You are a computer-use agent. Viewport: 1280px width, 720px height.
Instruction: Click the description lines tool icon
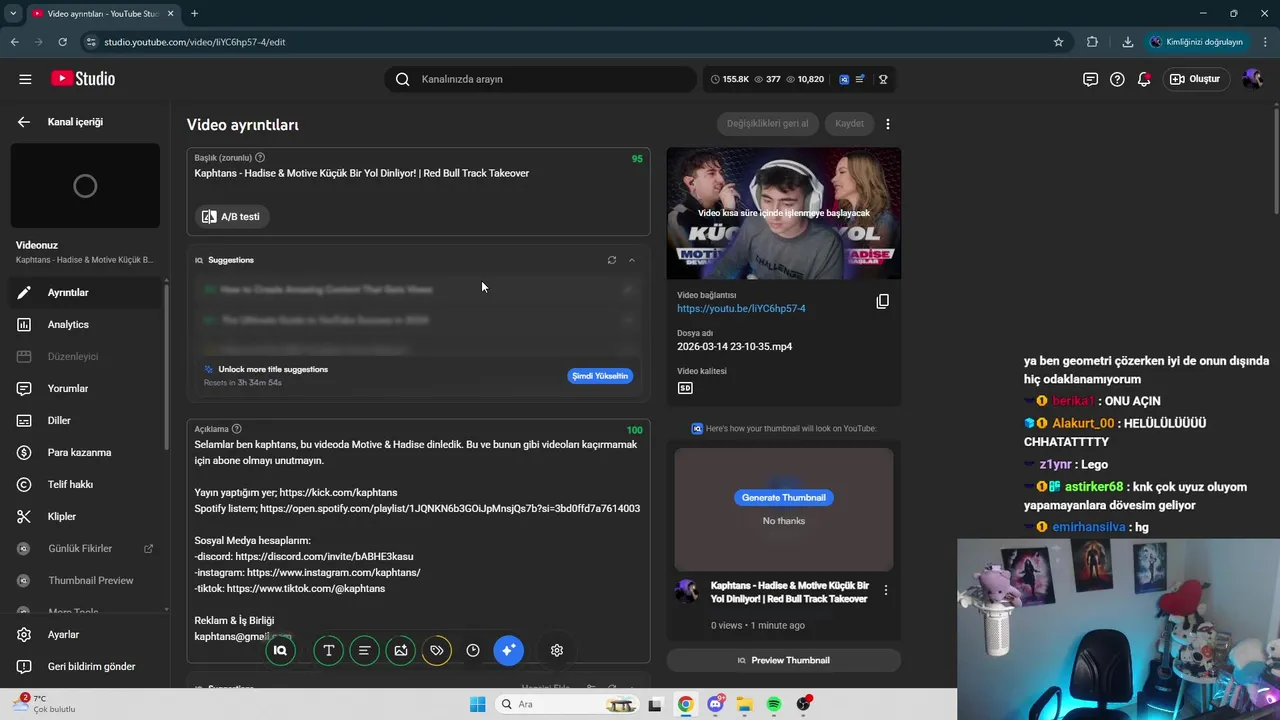coord(364,651)
